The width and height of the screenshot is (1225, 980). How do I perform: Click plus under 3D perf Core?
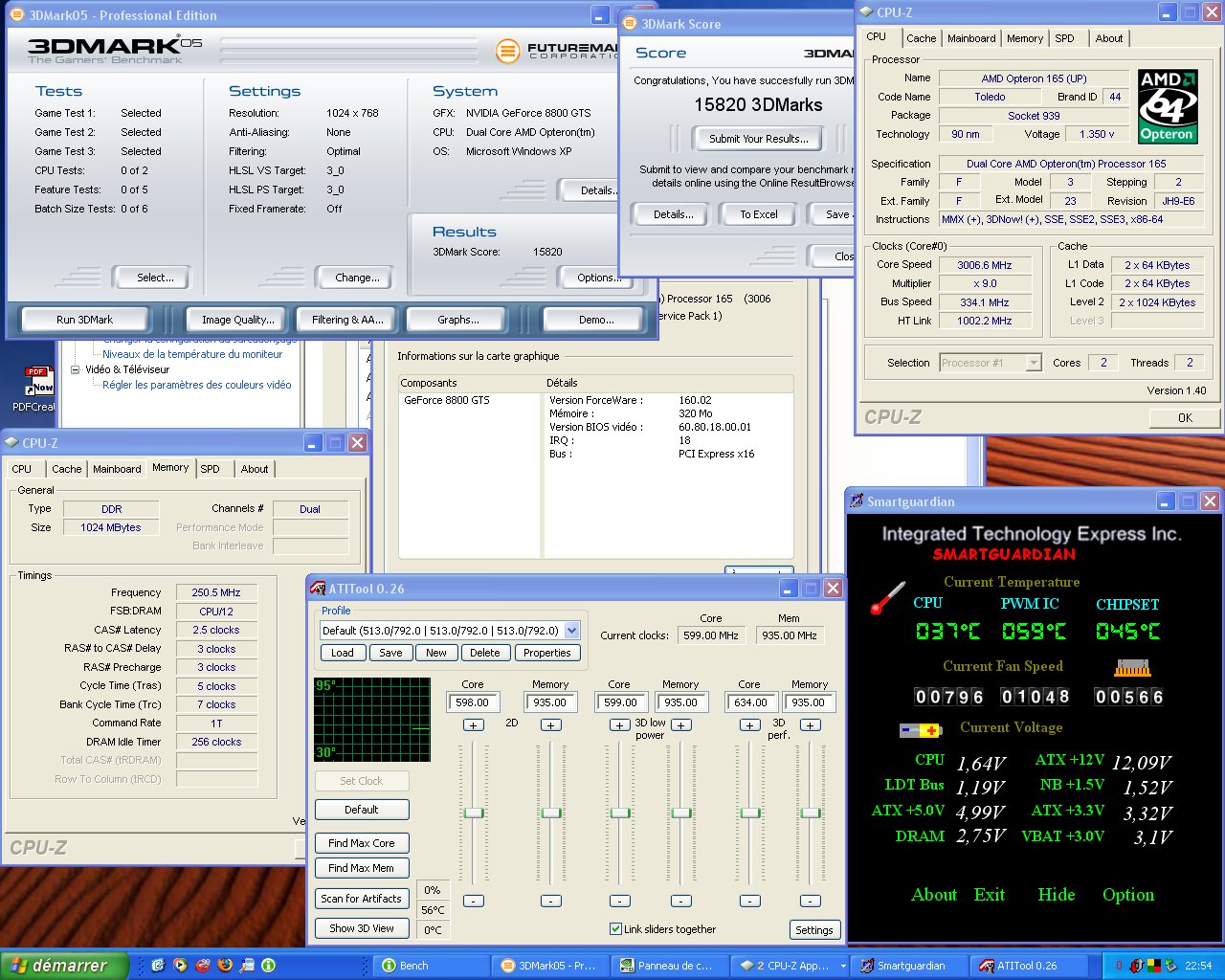point(750,725)
